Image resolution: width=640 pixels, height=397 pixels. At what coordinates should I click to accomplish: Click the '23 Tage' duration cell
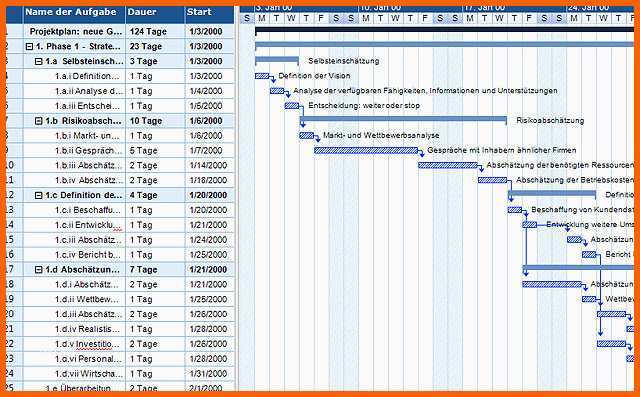155,47
